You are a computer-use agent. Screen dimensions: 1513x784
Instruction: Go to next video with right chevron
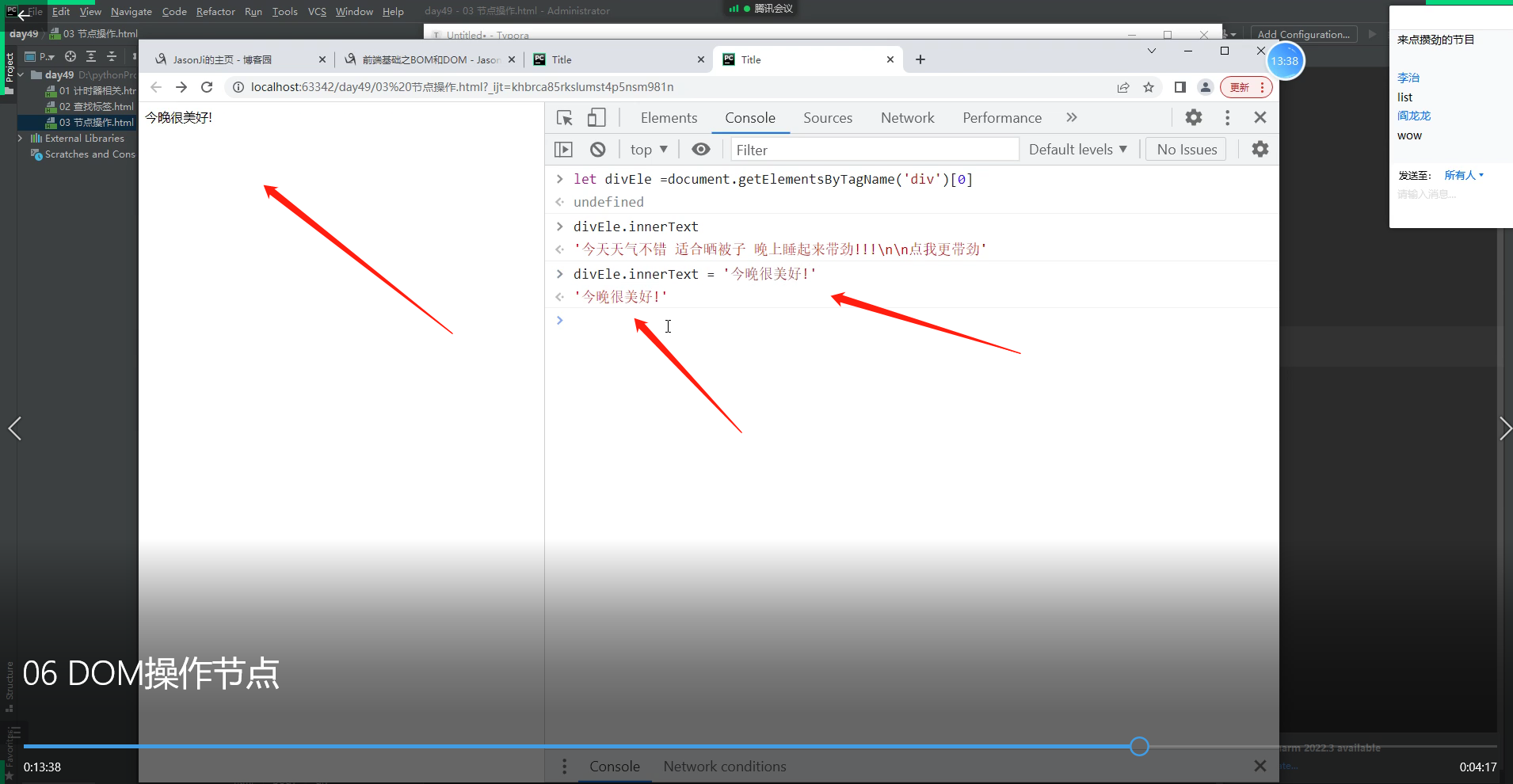tap(1504, 428)
